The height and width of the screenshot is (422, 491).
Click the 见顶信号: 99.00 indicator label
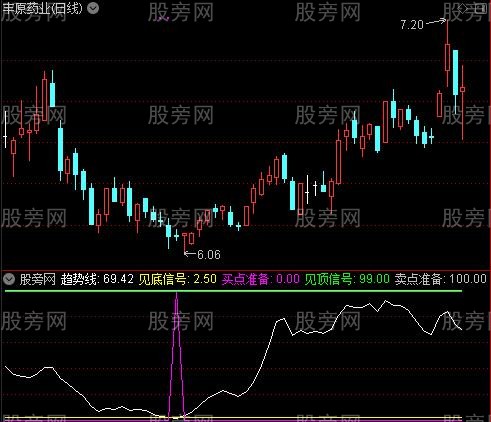347,279
